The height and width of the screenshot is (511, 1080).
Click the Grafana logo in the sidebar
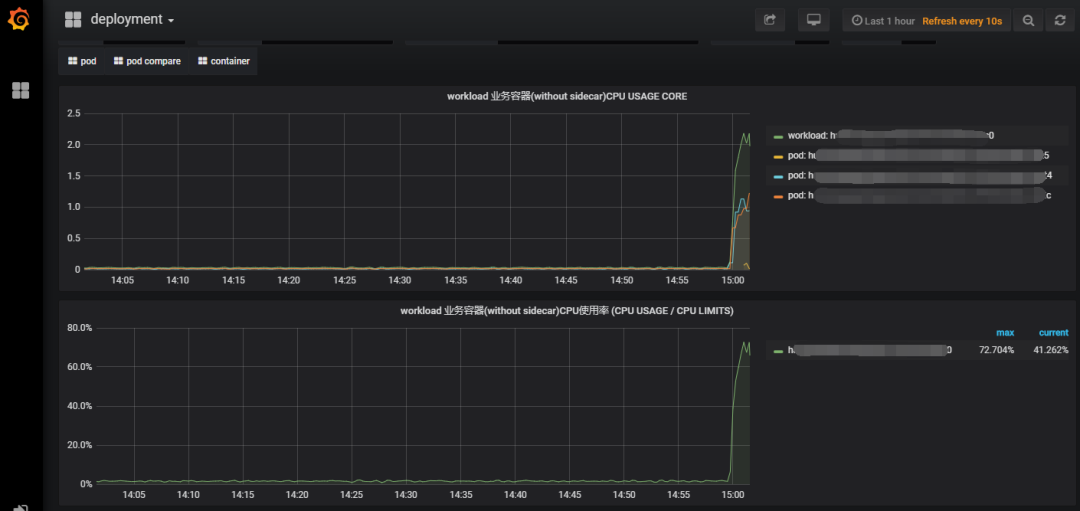point(19,19)
